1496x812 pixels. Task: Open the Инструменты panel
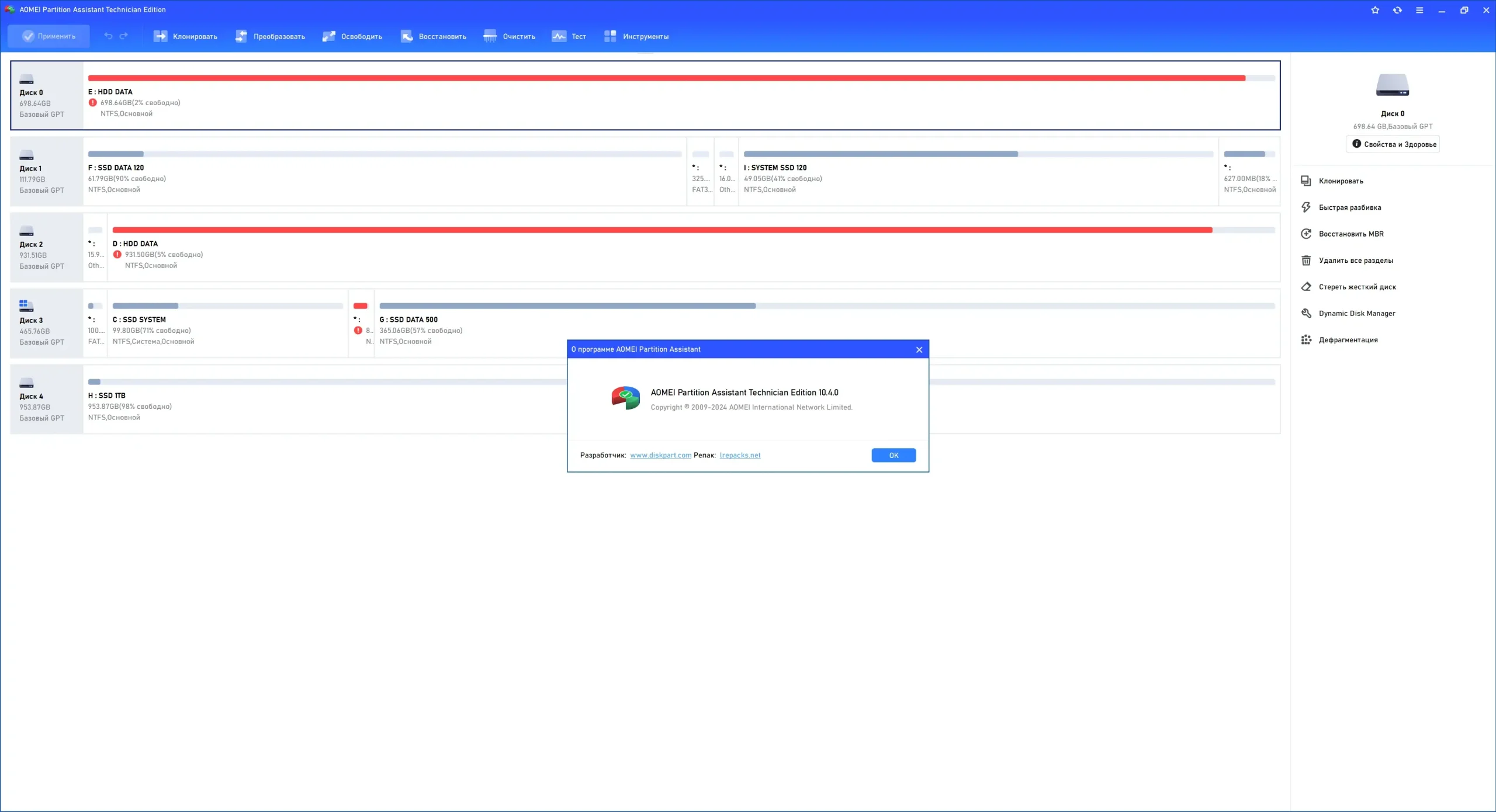(x=636, y=36)
